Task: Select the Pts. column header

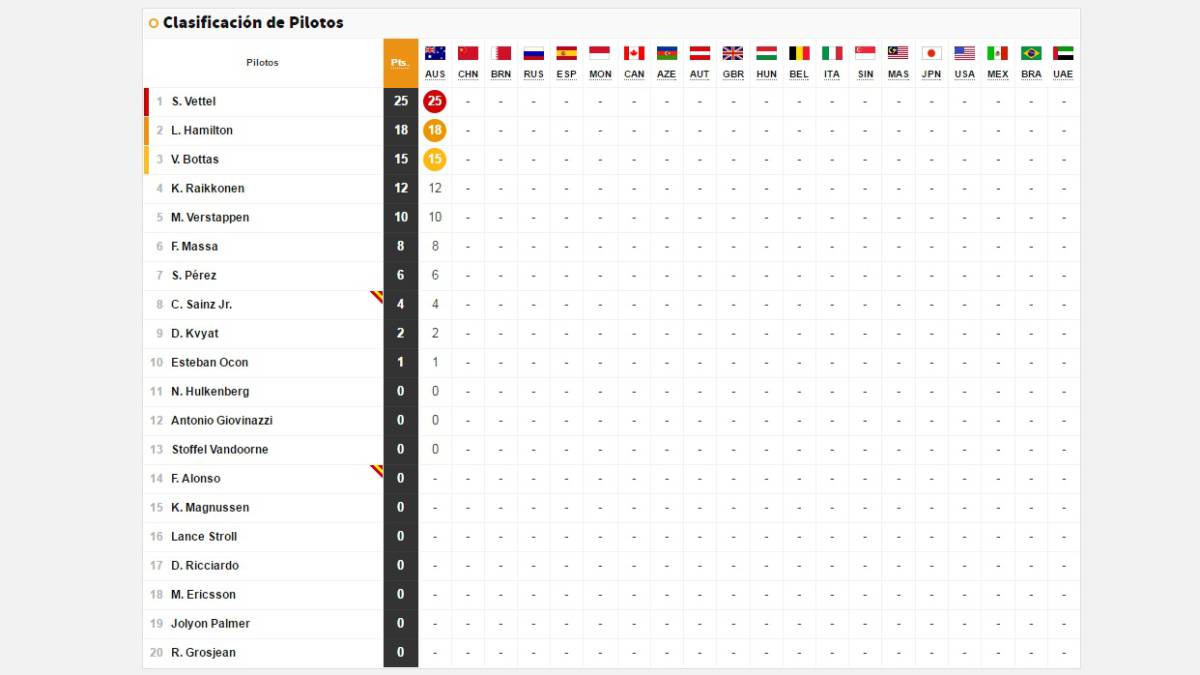Action: [x=400, y=63]
